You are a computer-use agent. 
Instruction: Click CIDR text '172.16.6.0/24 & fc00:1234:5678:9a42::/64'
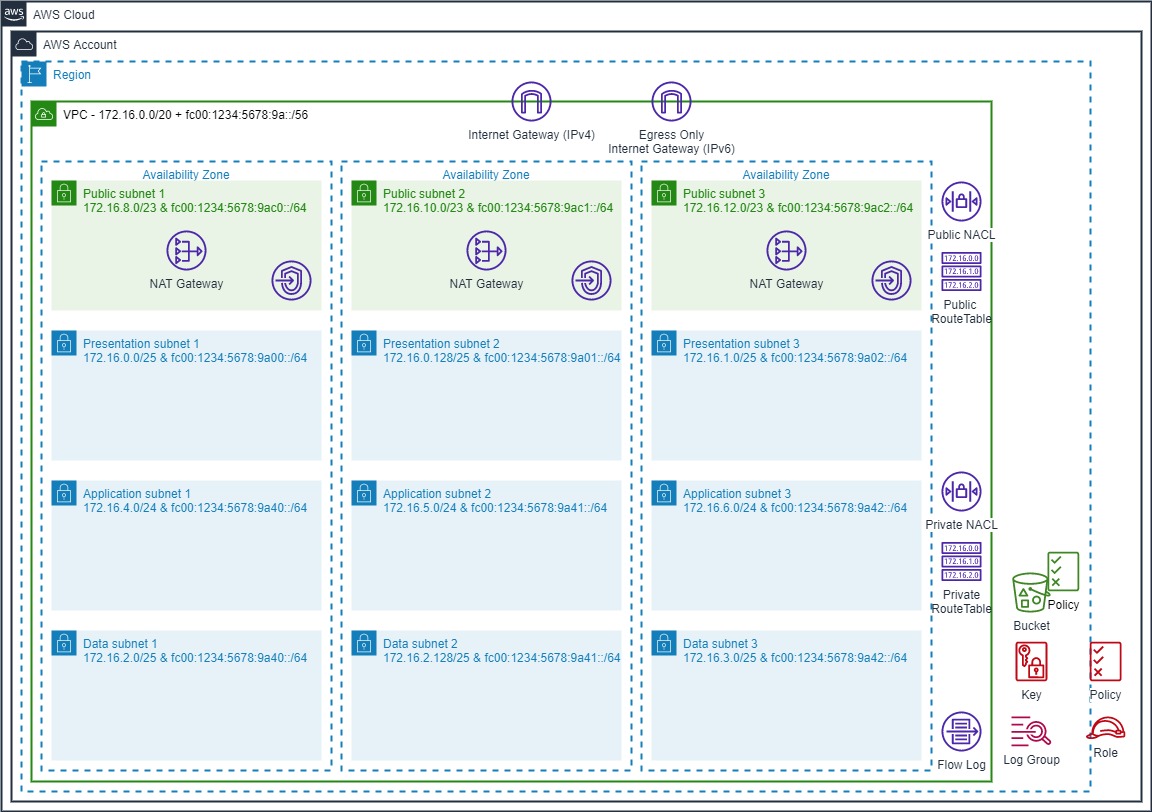click(795, 508)
